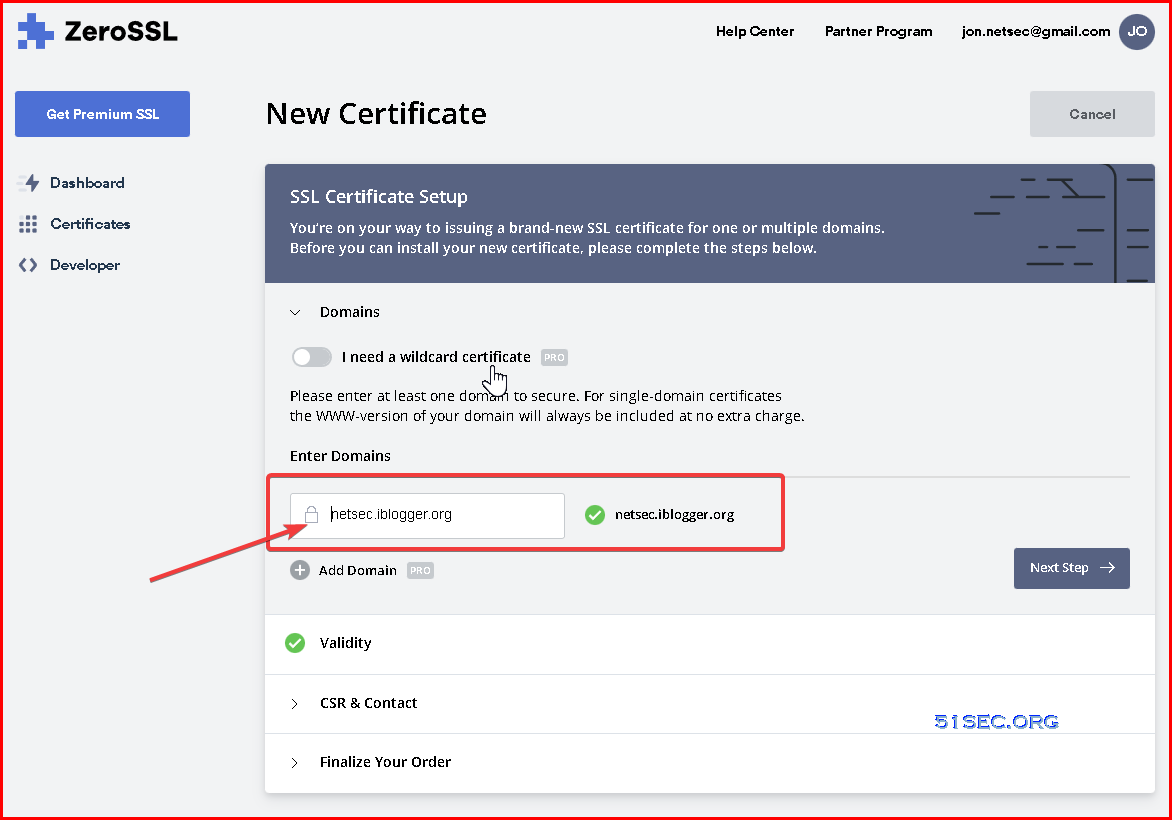The image size is (1172, 820).
Task: Go to Certificates in the sidebar
Action: click(90, 224)
